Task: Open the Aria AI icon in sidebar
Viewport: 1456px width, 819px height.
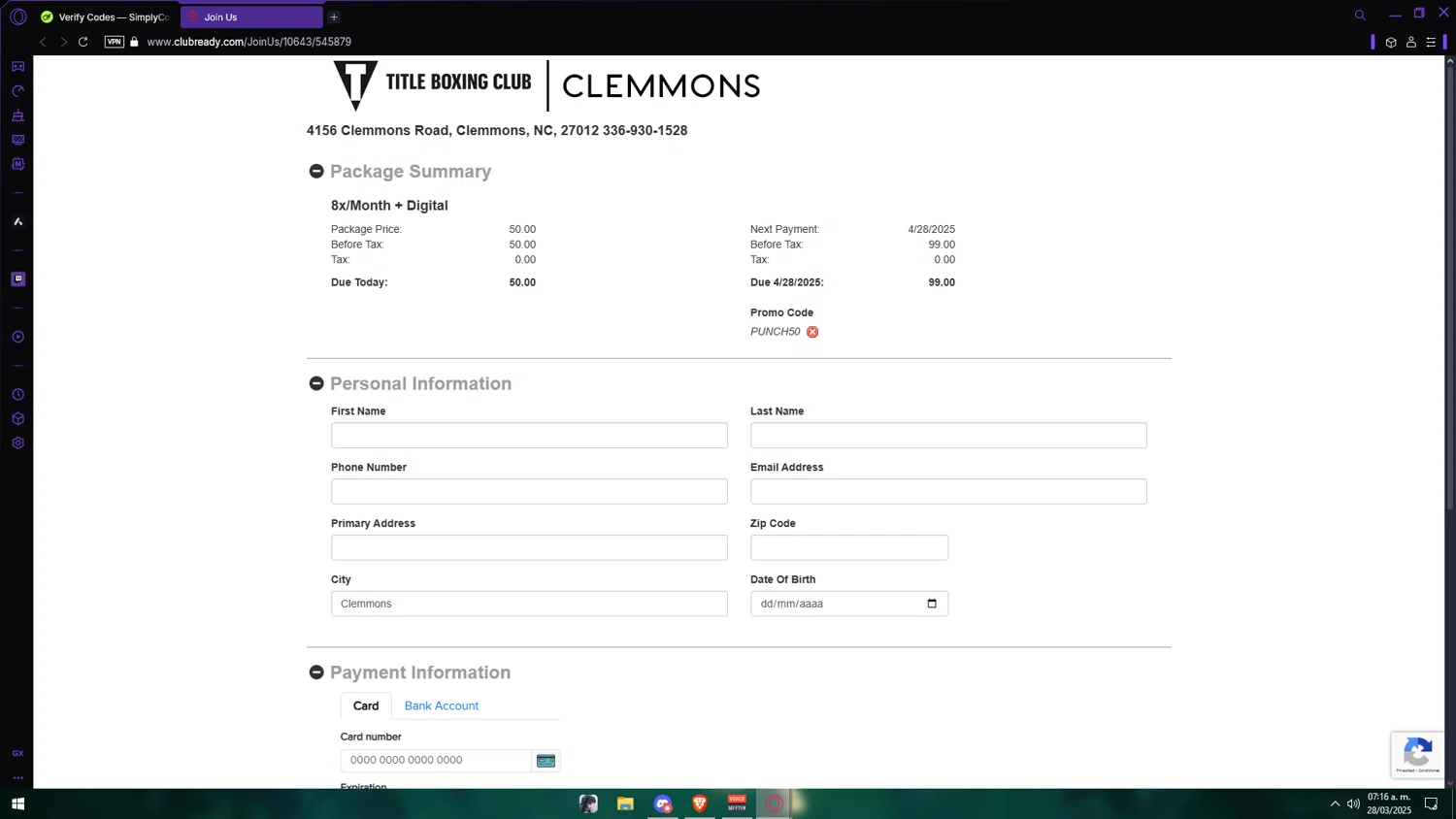Action: click(17, 221)
